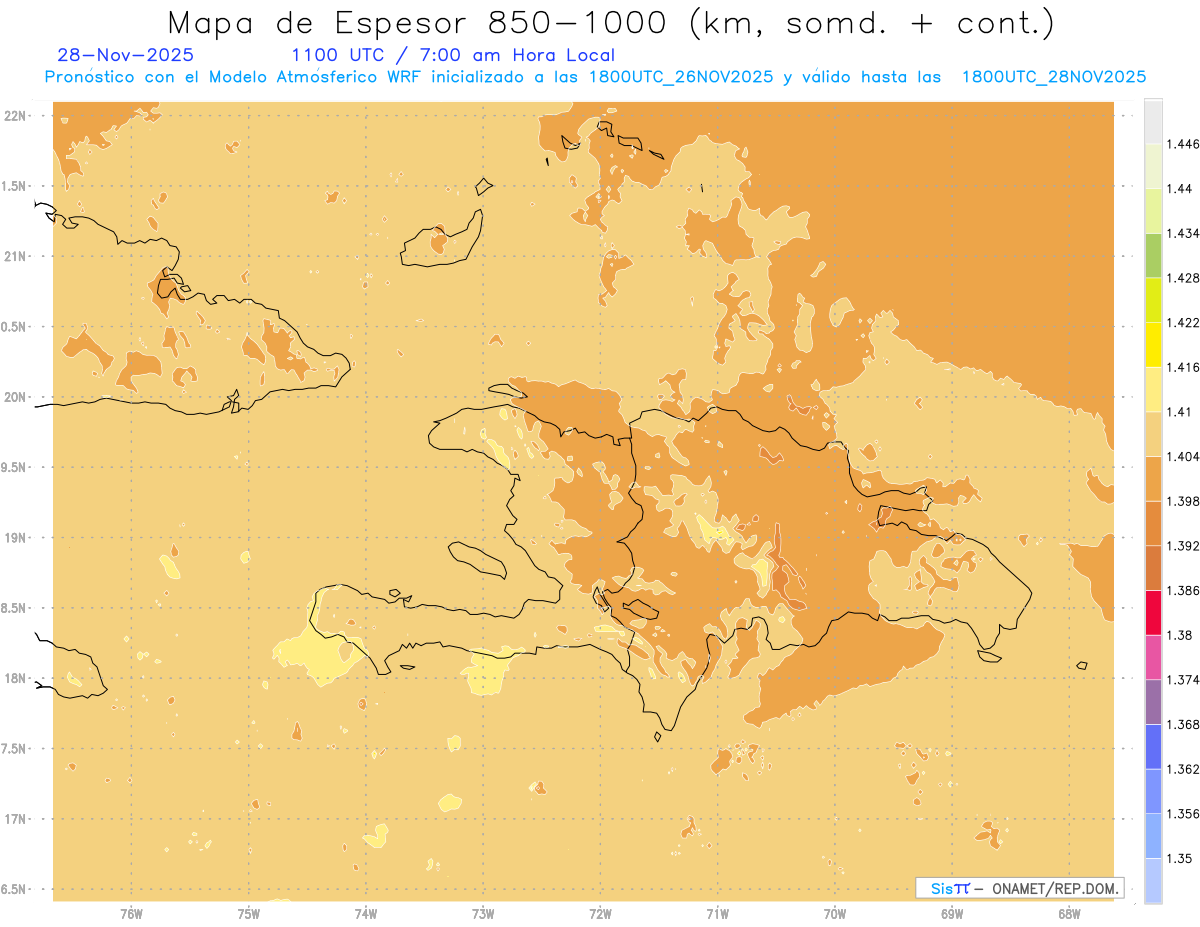Viewport: 1200px width, 927px height.
Task: Click the longitude label 76W
Action: click(x=131, y=914)
